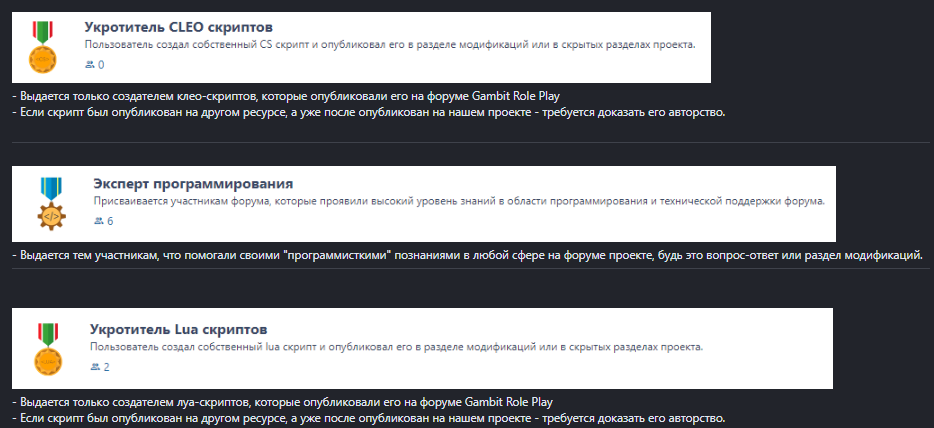The height and width of the screenshot is (428, 934).
Task: Click the members icon on the Эксперт программирования card
Action: point(98,221)
